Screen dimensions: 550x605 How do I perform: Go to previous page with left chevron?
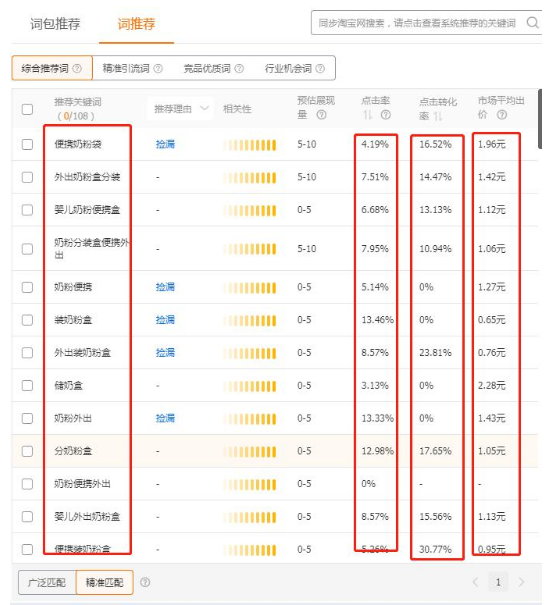[x=476, y=582]
